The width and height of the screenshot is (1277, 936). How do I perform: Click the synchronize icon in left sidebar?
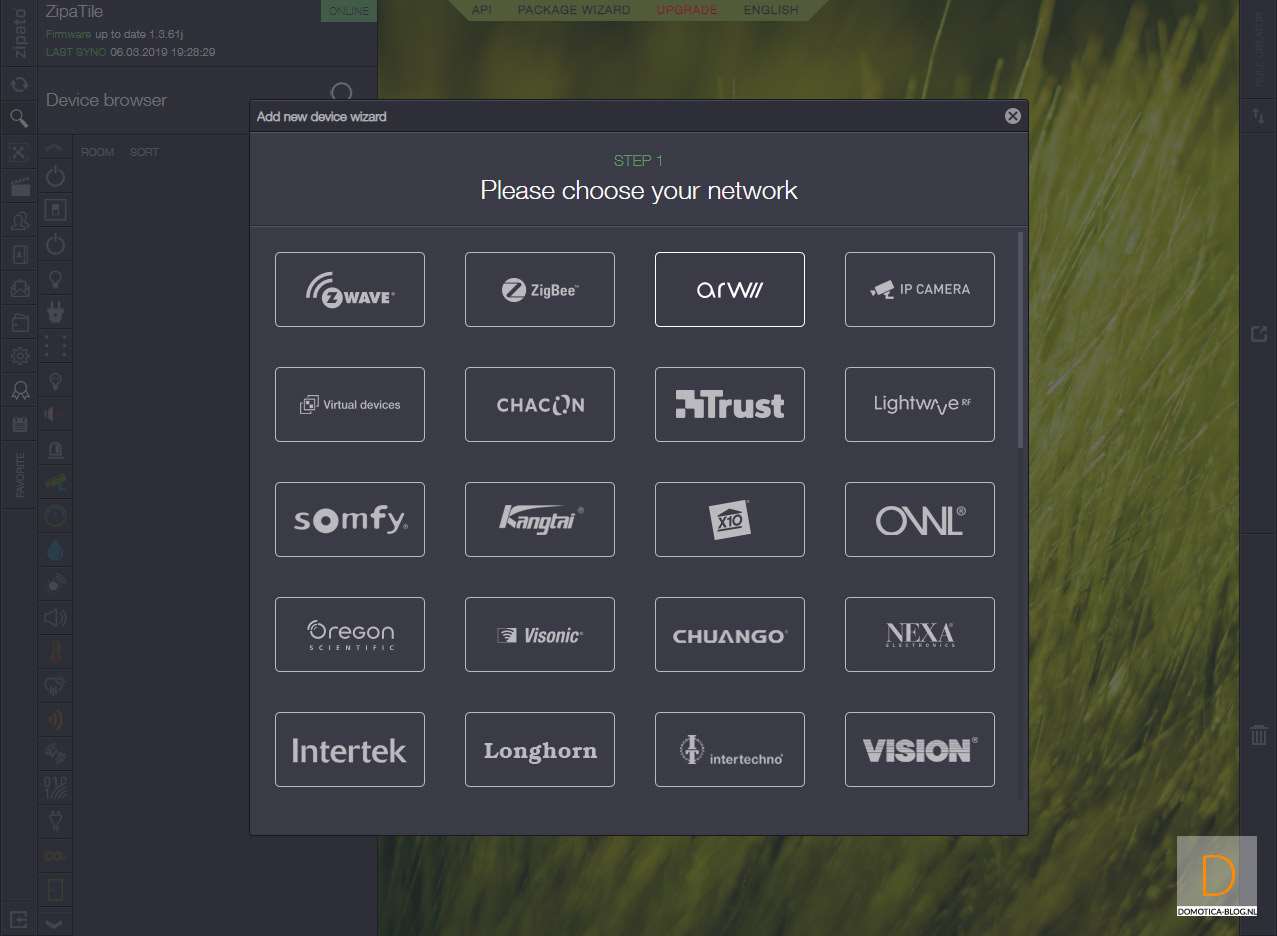(x=18, y=85)
